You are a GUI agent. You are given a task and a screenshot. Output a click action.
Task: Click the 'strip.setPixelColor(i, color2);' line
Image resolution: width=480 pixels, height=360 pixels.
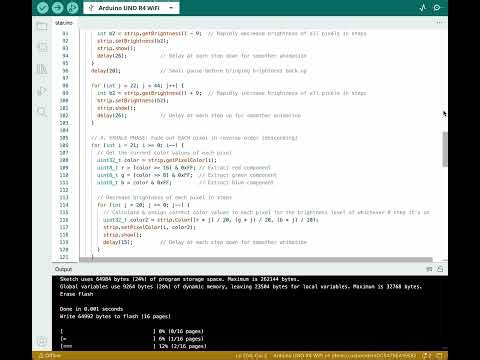tap(149, 227)
